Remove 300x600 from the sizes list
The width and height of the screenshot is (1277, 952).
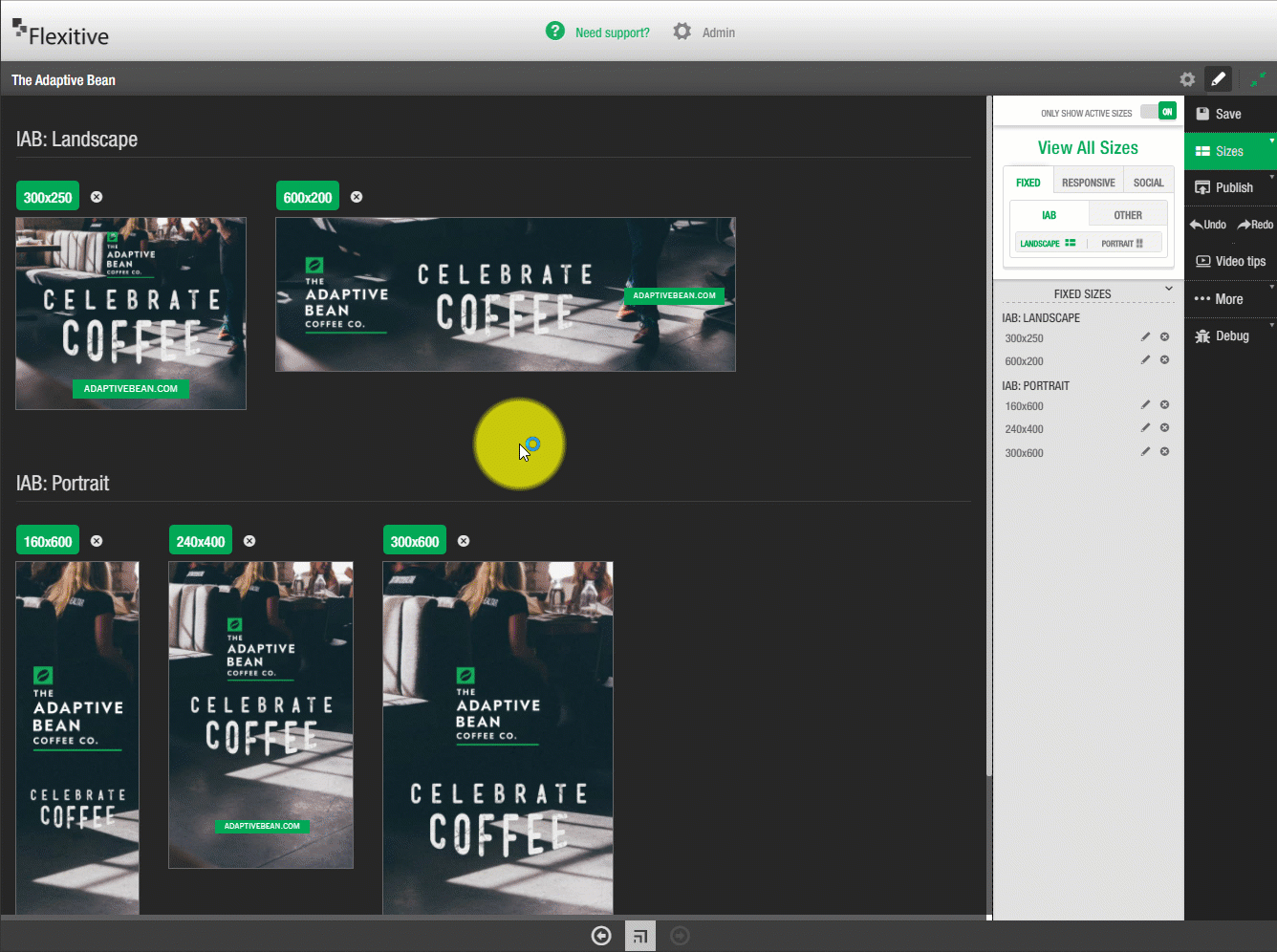pos(1164,452)
